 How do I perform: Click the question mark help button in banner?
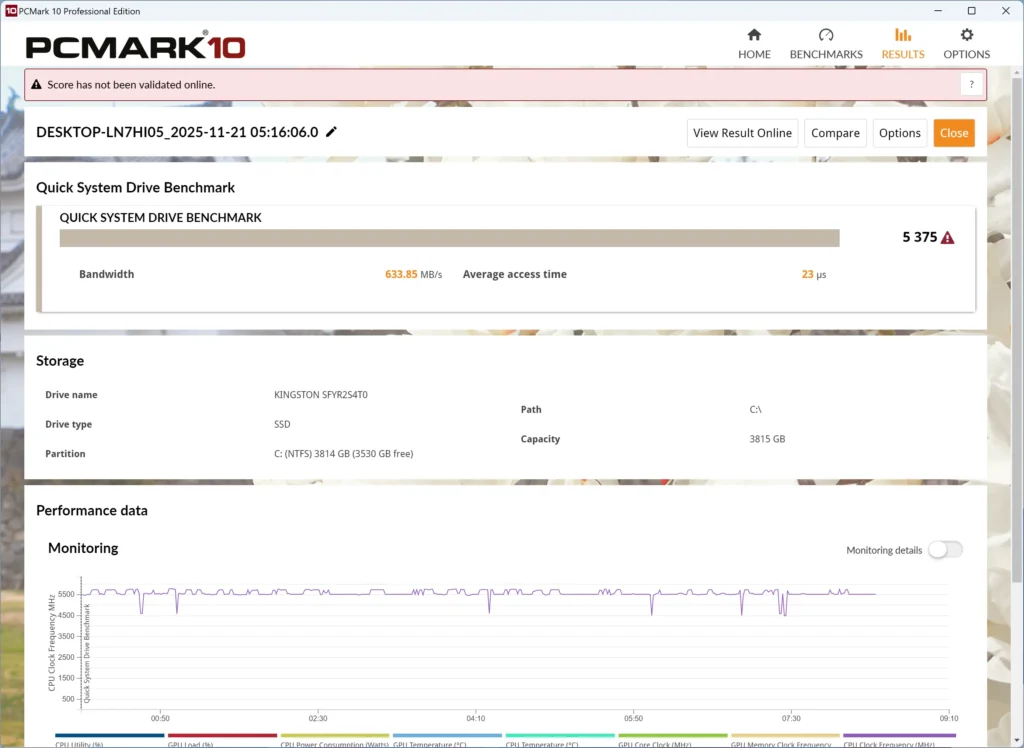970,85
